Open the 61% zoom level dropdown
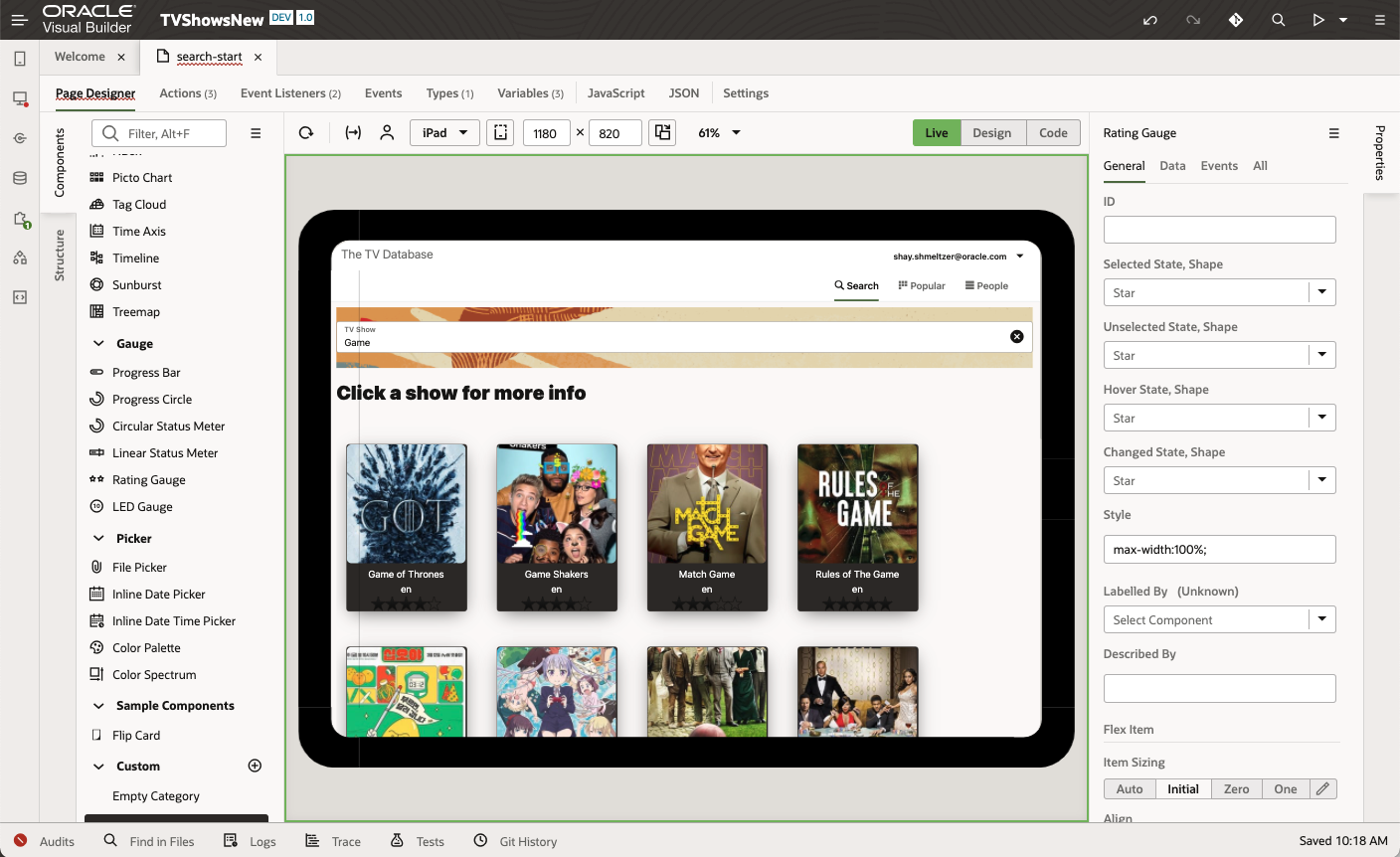This screenshot has width=1400, height=857. click(x=718, y=131)
